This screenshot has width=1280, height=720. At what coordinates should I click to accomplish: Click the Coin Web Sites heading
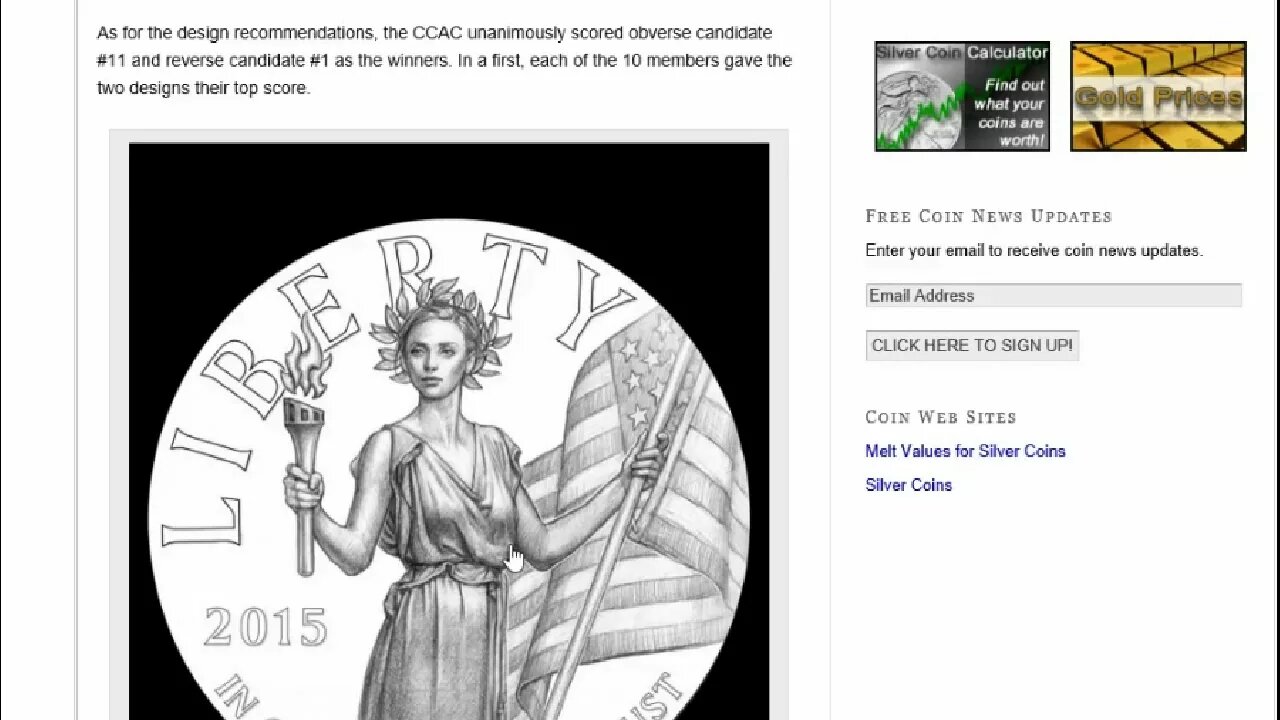[941, 417]
